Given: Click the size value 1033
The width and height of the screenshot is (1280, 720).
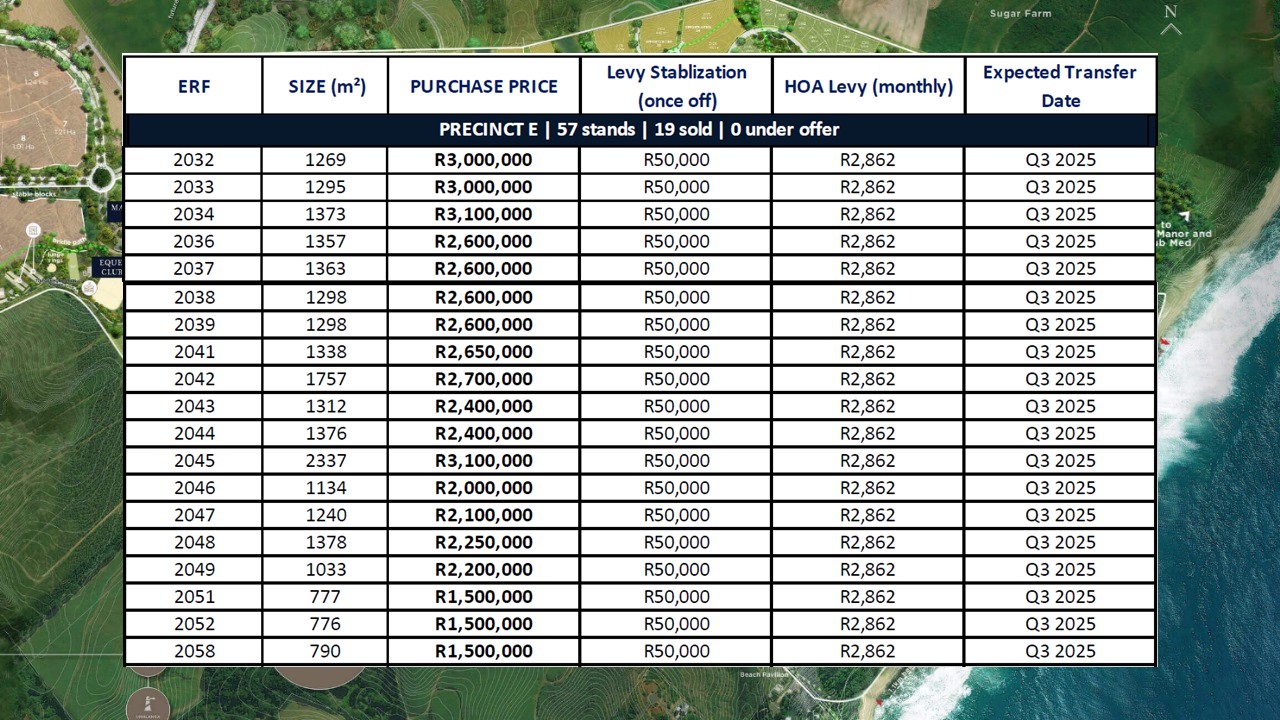Looking at the screenshot, I should click(326, 569).
